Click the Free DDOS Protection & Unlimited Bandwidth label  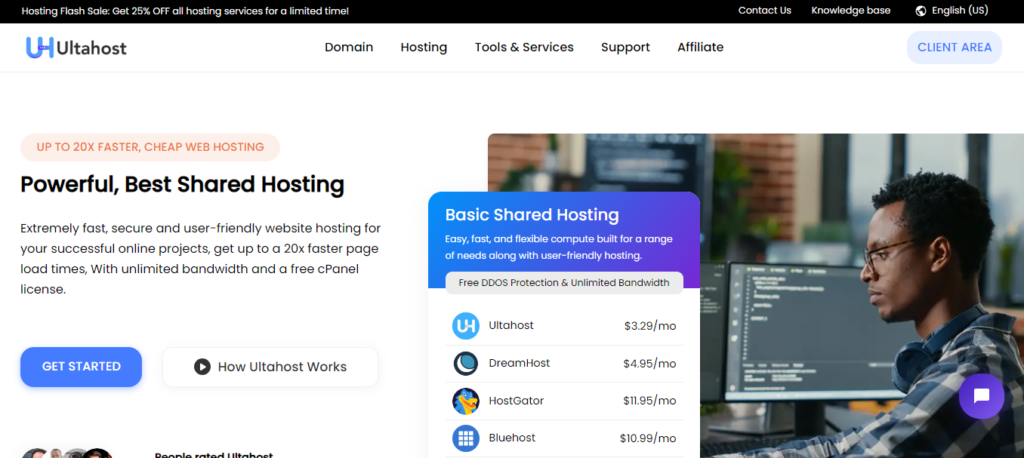(564, 283)
